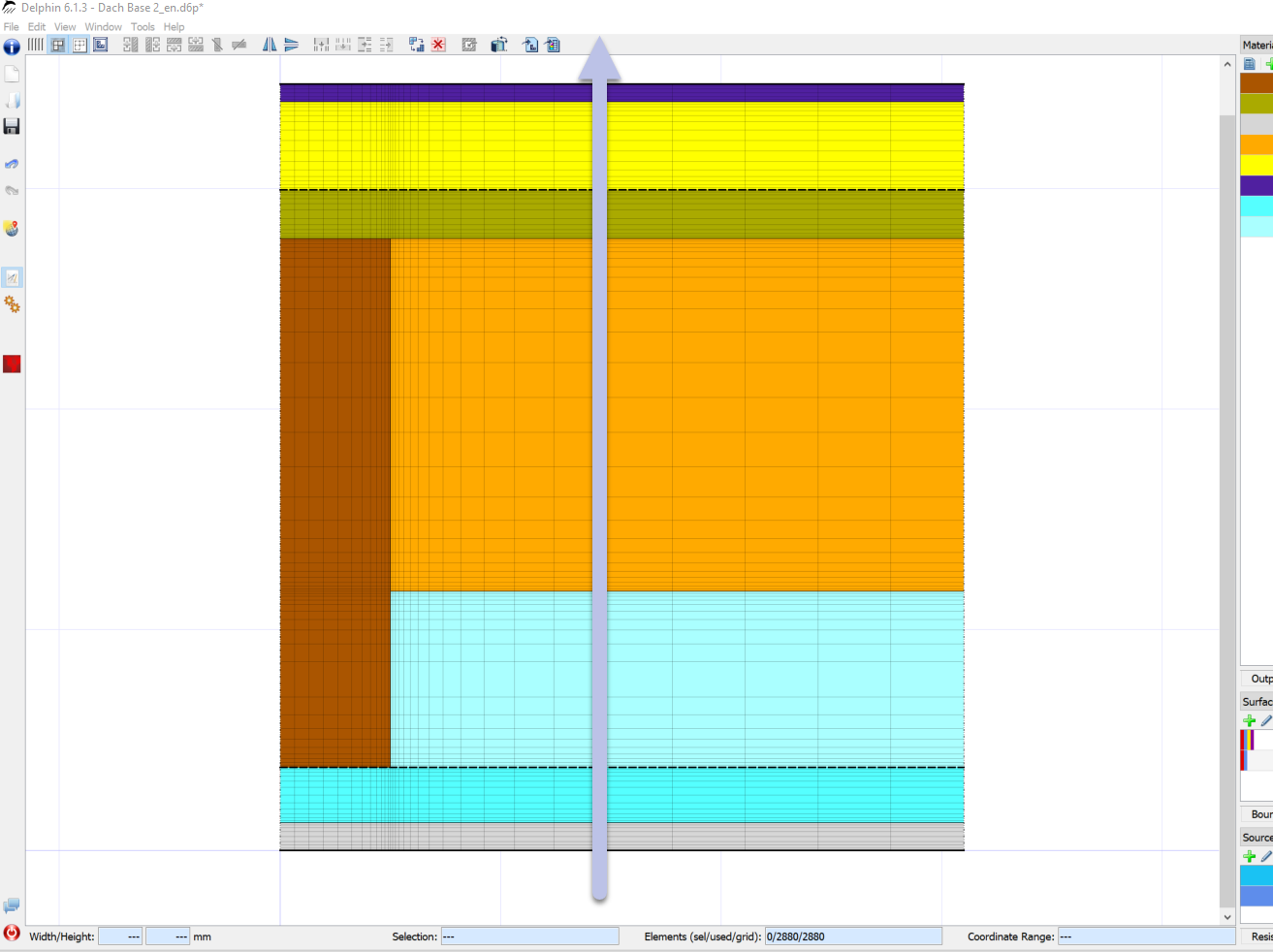Open the View menu

click(x=65, y=27)
